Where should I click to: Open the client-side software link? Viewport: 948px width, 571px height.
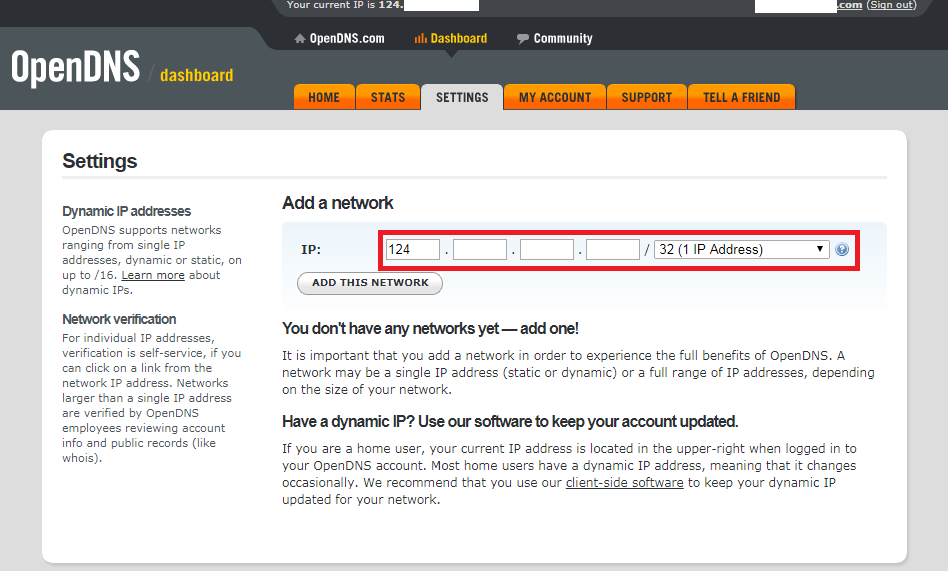pos(624,483)
